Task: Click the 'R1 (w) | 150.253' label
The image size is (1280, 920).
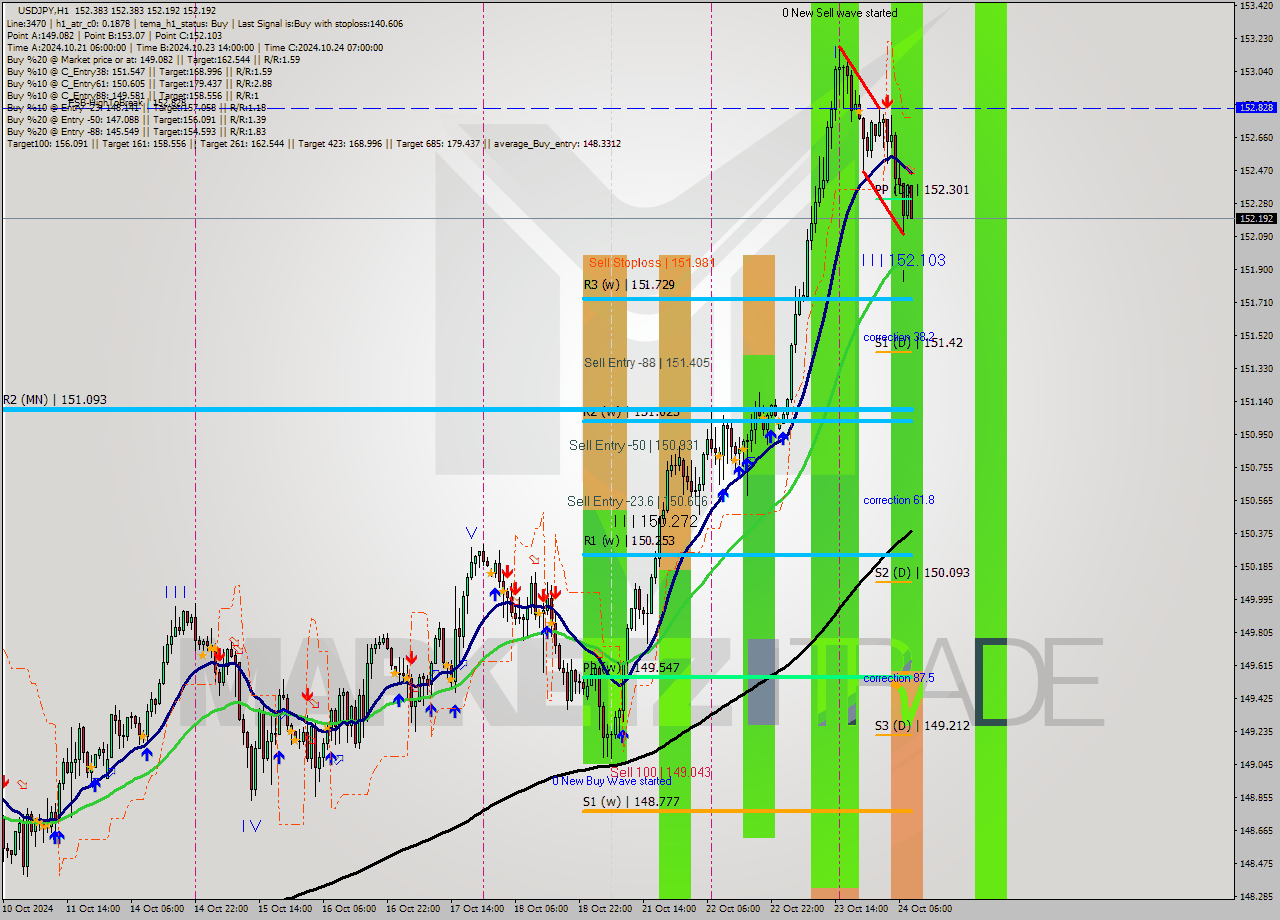Action: [629, 541]
